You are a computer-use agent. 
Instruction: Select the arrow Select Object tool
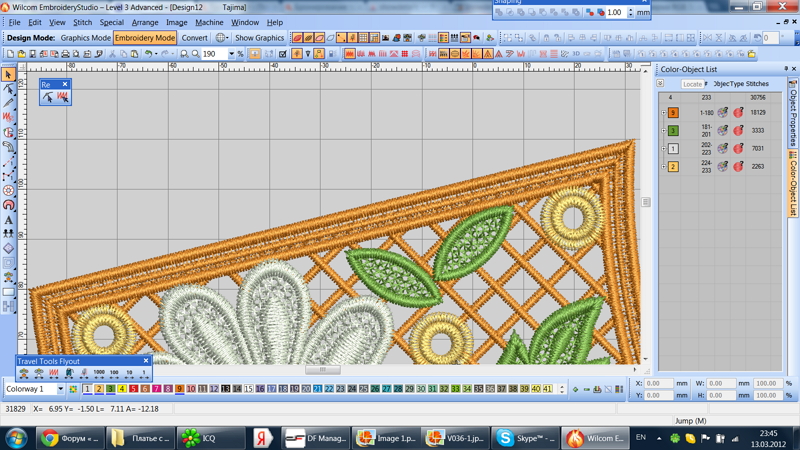click(x=8, y=75)
